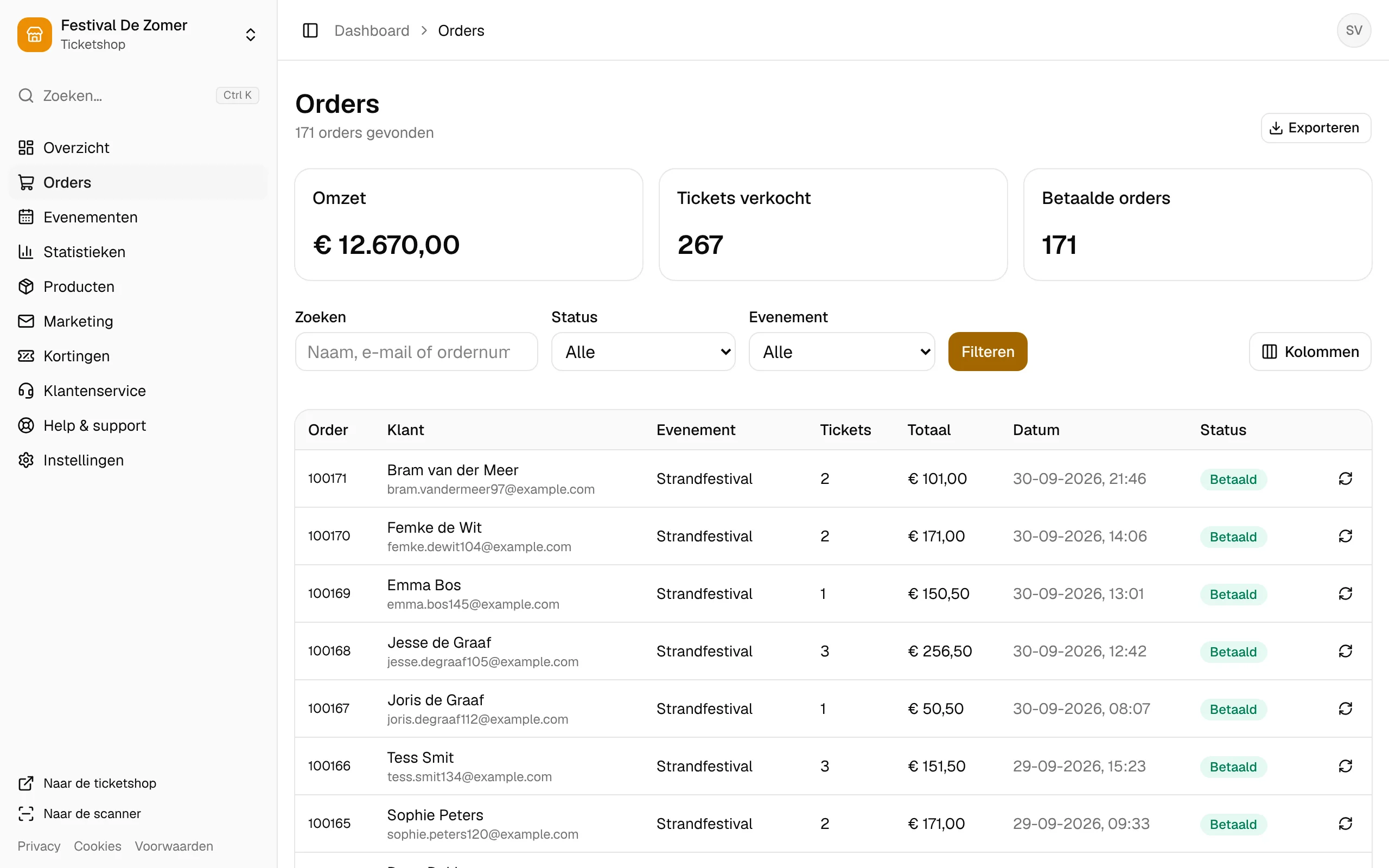
Task: Click refresh icon for order 100169
Action: click(x=1346, y=593)
